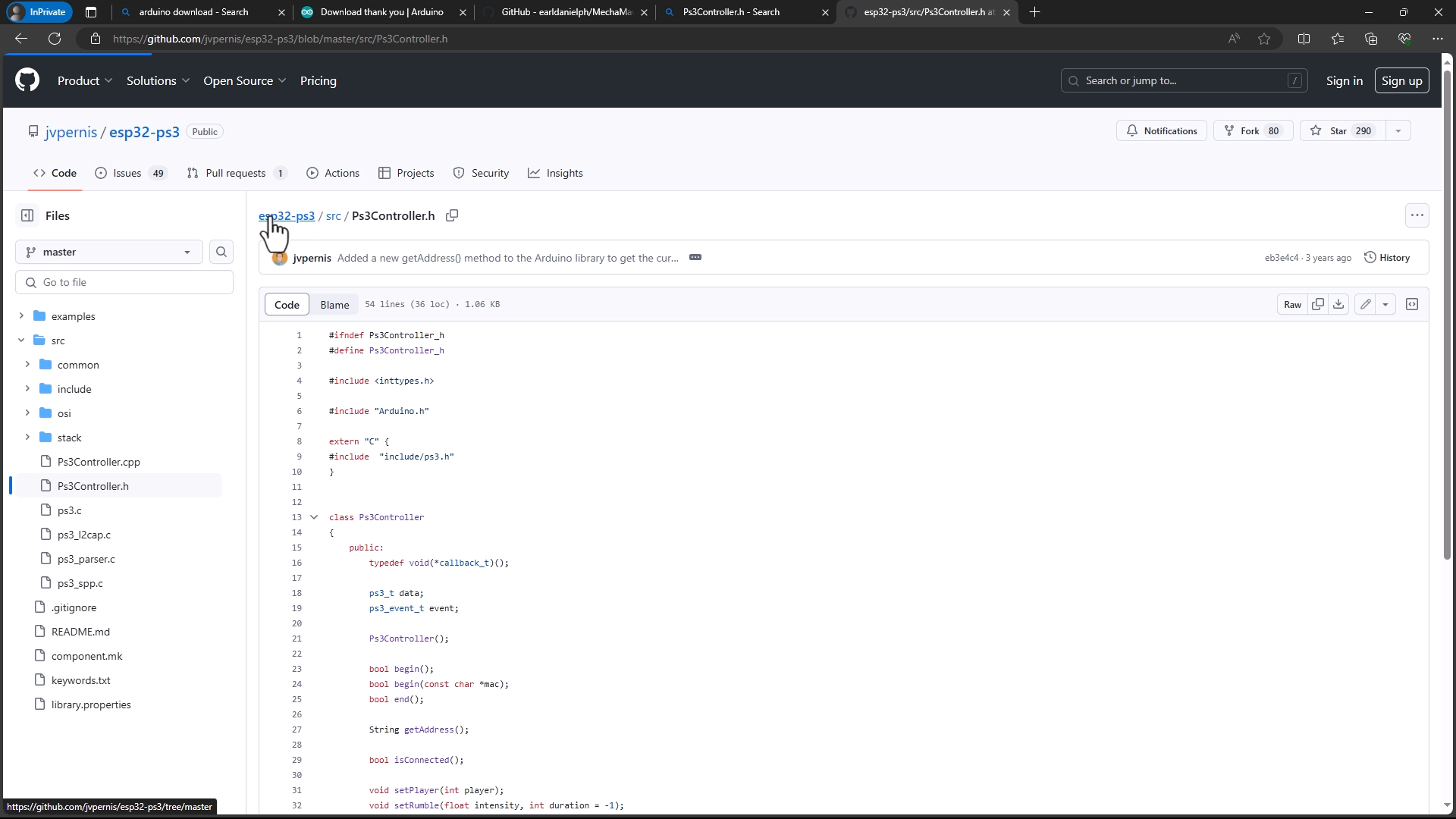Screen dimensions: 1456x819
Task: View site information lock icon
Action: coord(96,39)
